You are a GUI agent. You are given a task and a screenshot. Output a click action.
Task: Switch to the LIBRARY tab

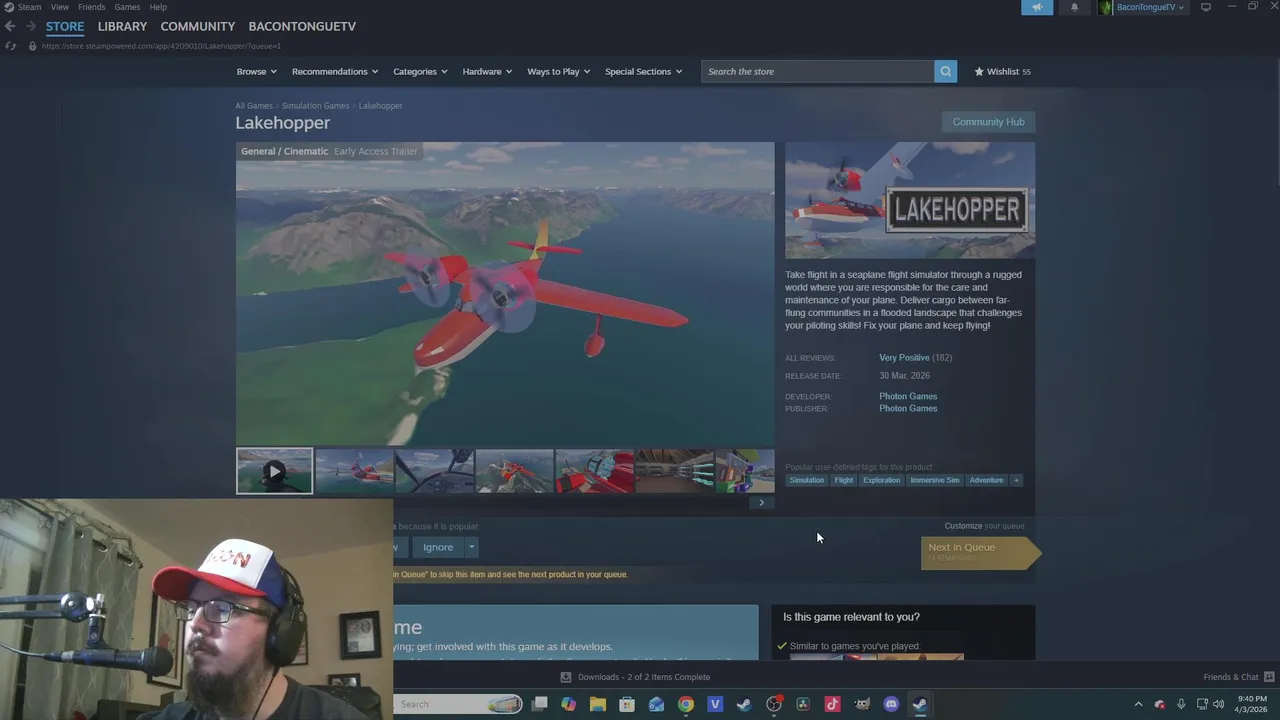pyautogui.click(x=122, y=26)
